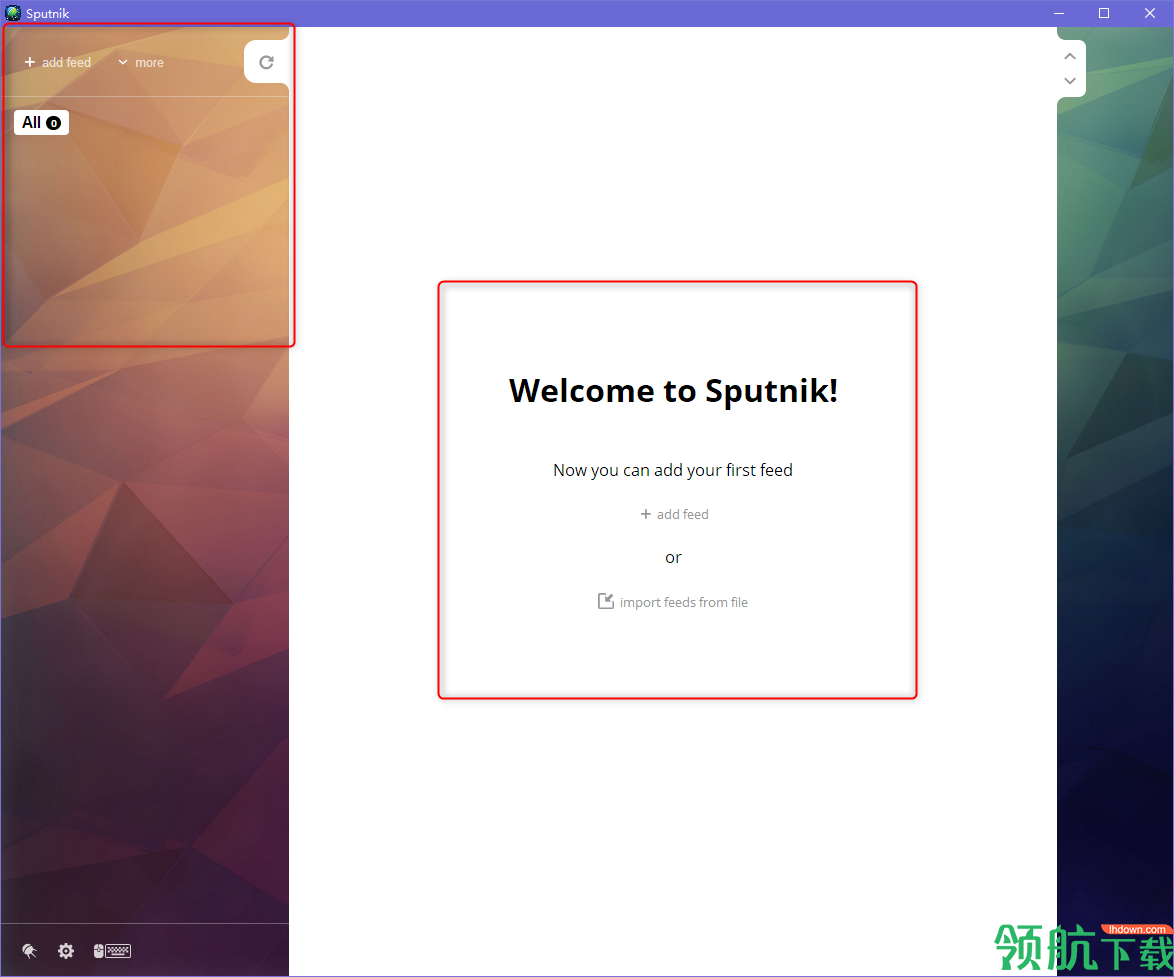Minimize the Sputnik window
Screen dimensions: 1174x977
coord(1059,13)
